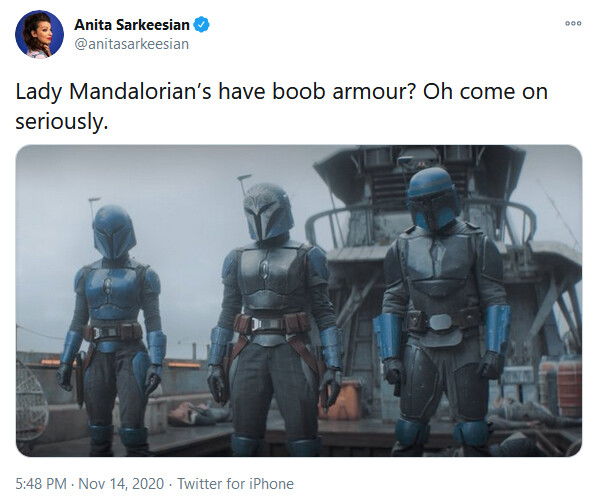Click the Nov 14, 2020 date
The width and height of the screenshot is (598, 503).
pos(121,484)
